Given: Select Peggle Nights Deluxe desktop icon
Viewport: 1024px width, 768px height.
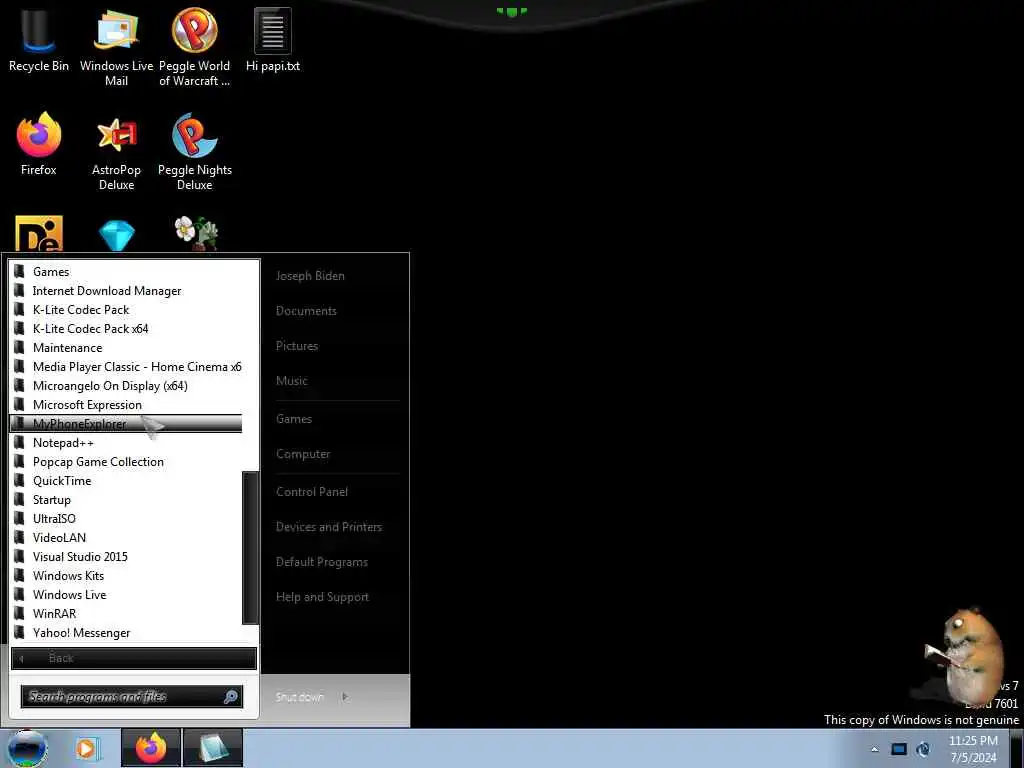Looking at the screenshot, I should (195, 152).
